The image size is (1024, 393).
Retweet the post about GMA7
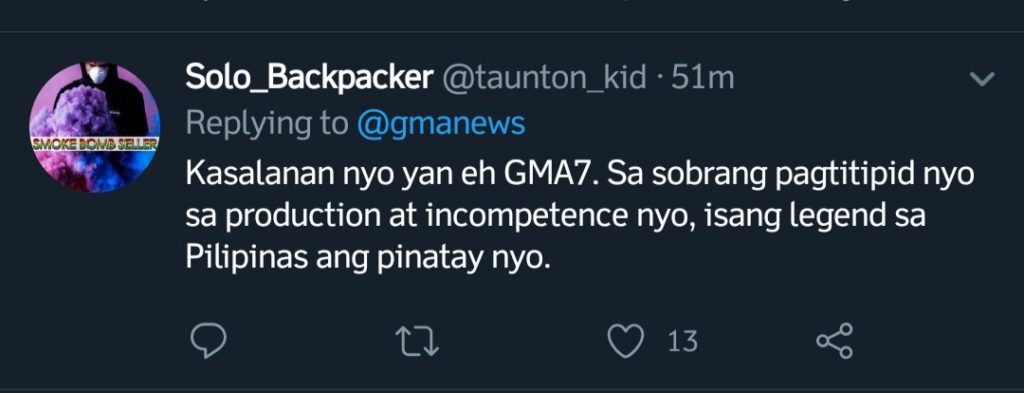pyautogui.click(x=417, y=341)
